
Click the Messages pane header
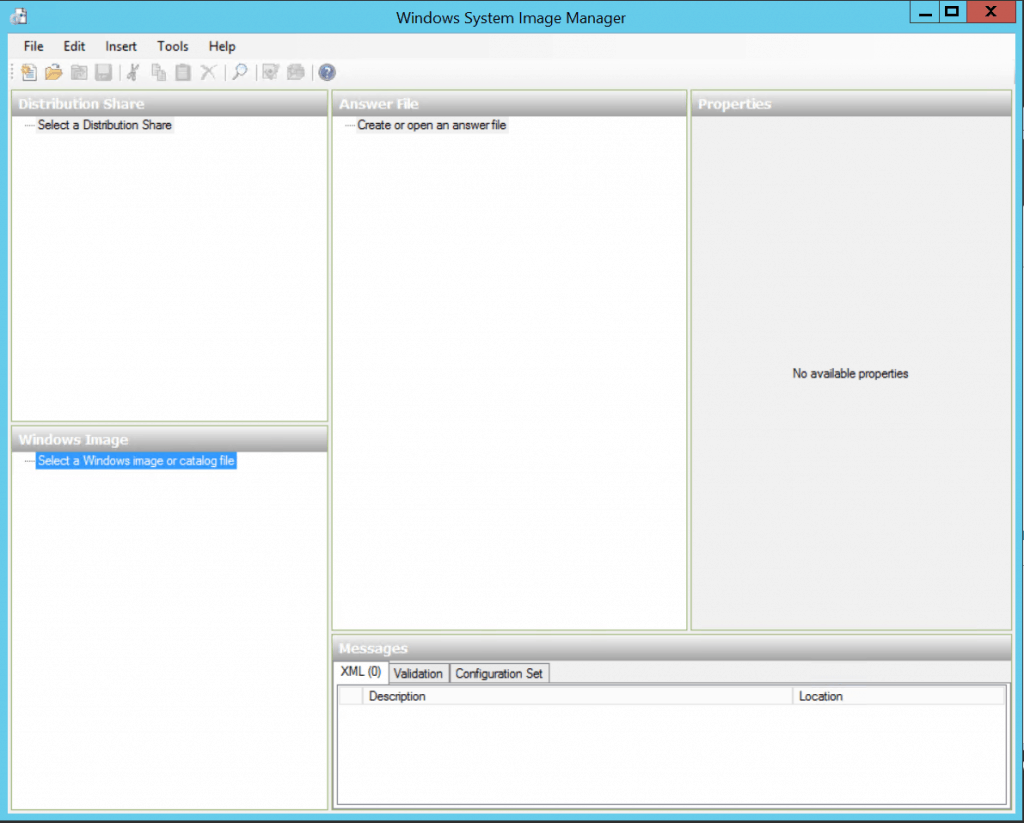671,649
